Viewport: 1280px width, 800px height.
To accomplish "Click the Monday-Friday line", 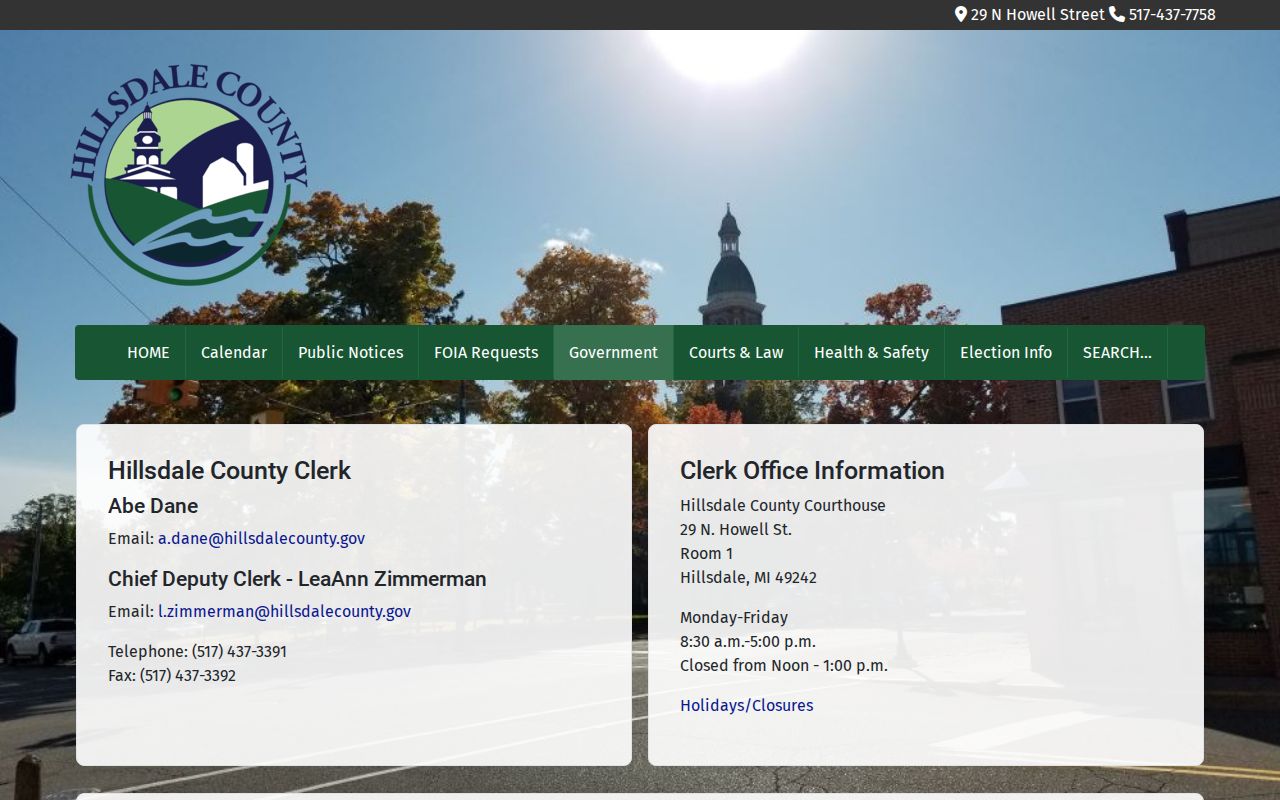I will point(734,617).
